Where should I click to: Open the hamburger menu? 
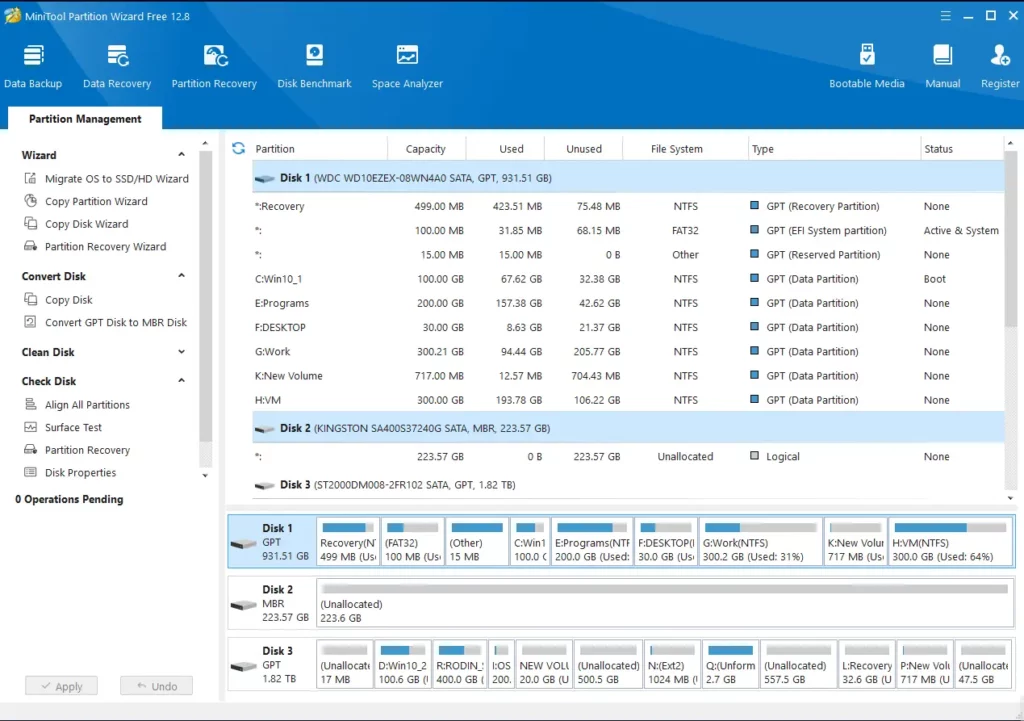[945, 15]
